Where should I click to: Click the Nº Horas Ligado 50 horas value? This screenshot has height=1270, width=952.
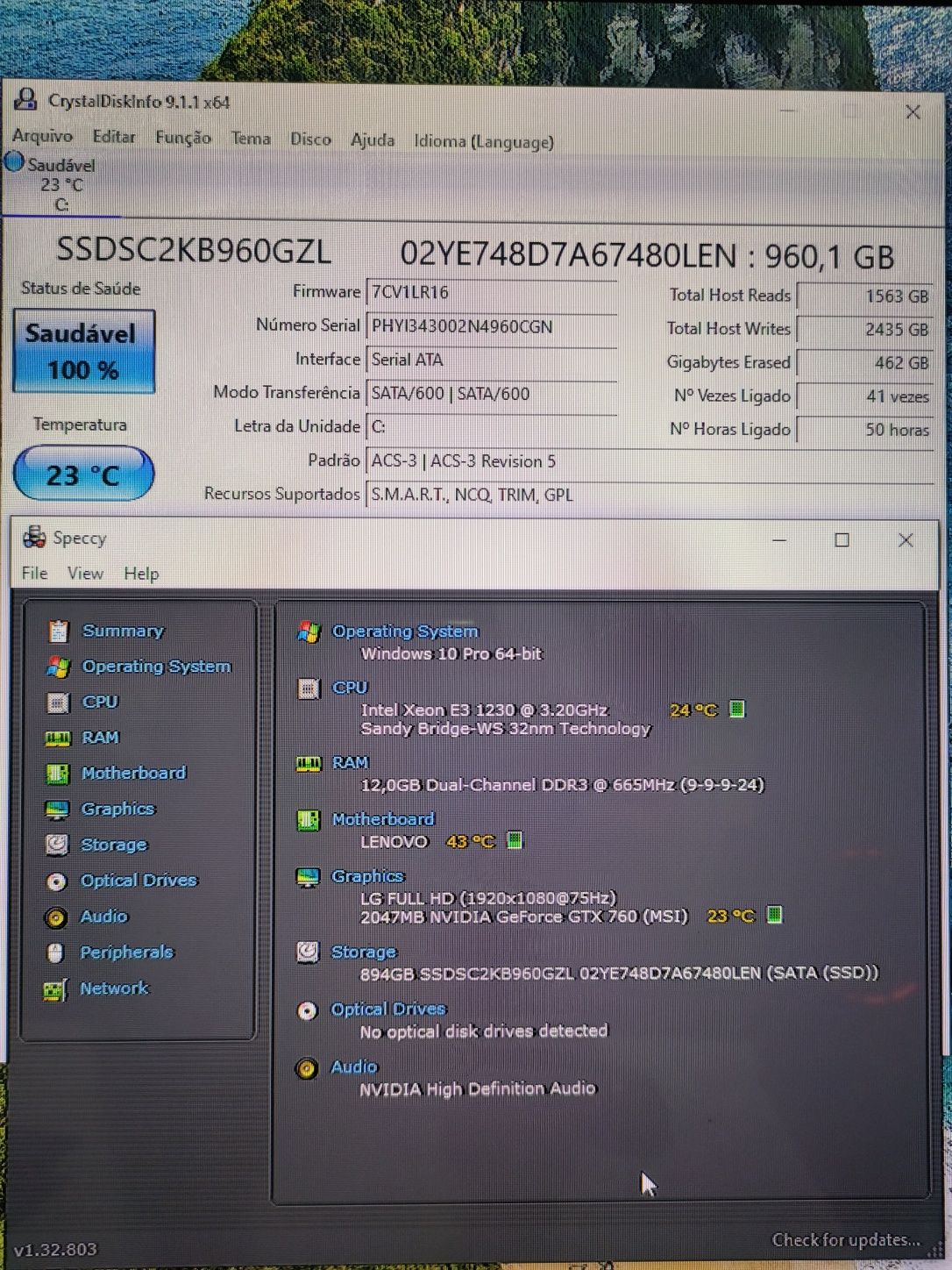tap(864, 430)
